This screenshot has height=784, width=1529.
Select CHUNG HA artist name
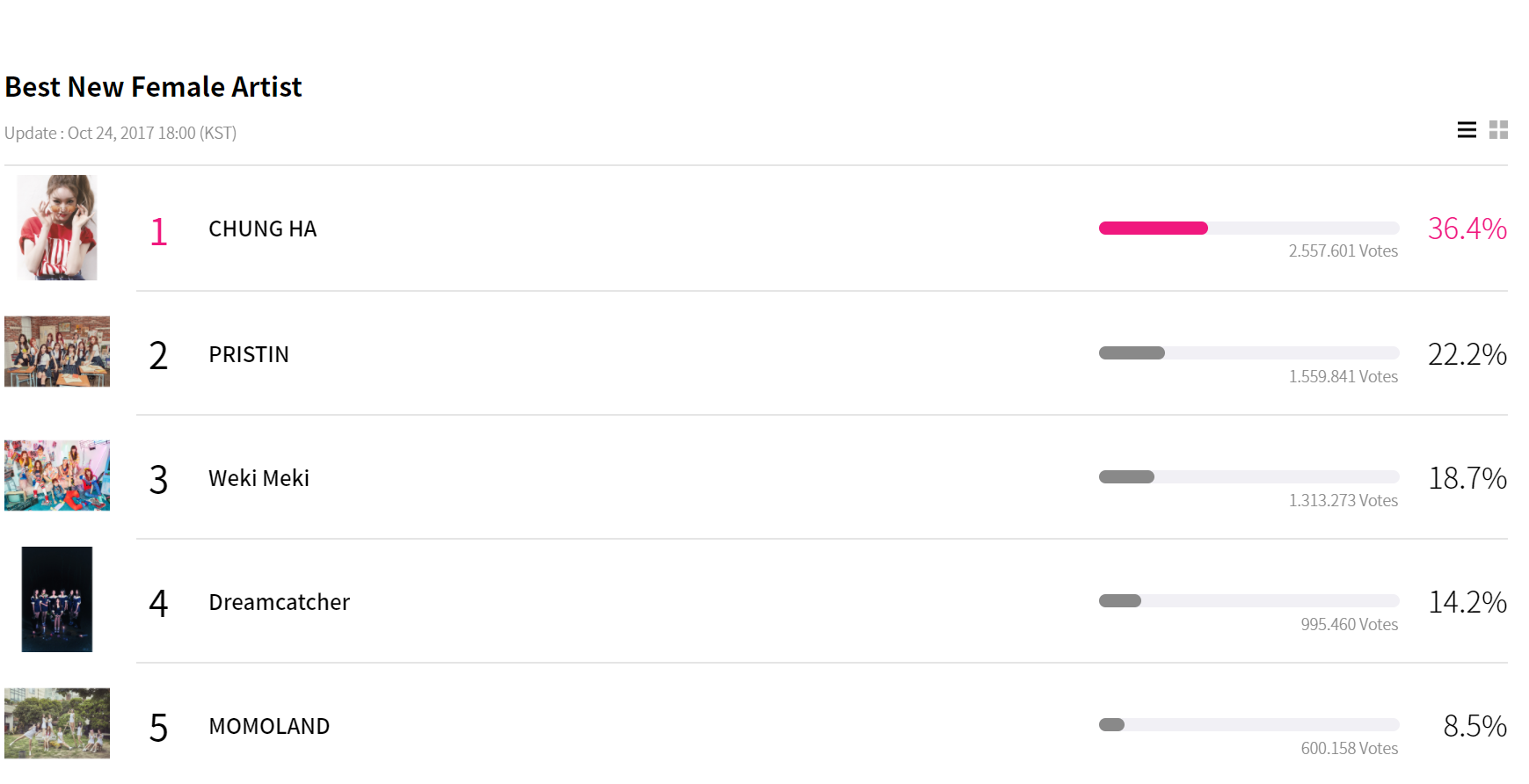(x=262, y=229)
